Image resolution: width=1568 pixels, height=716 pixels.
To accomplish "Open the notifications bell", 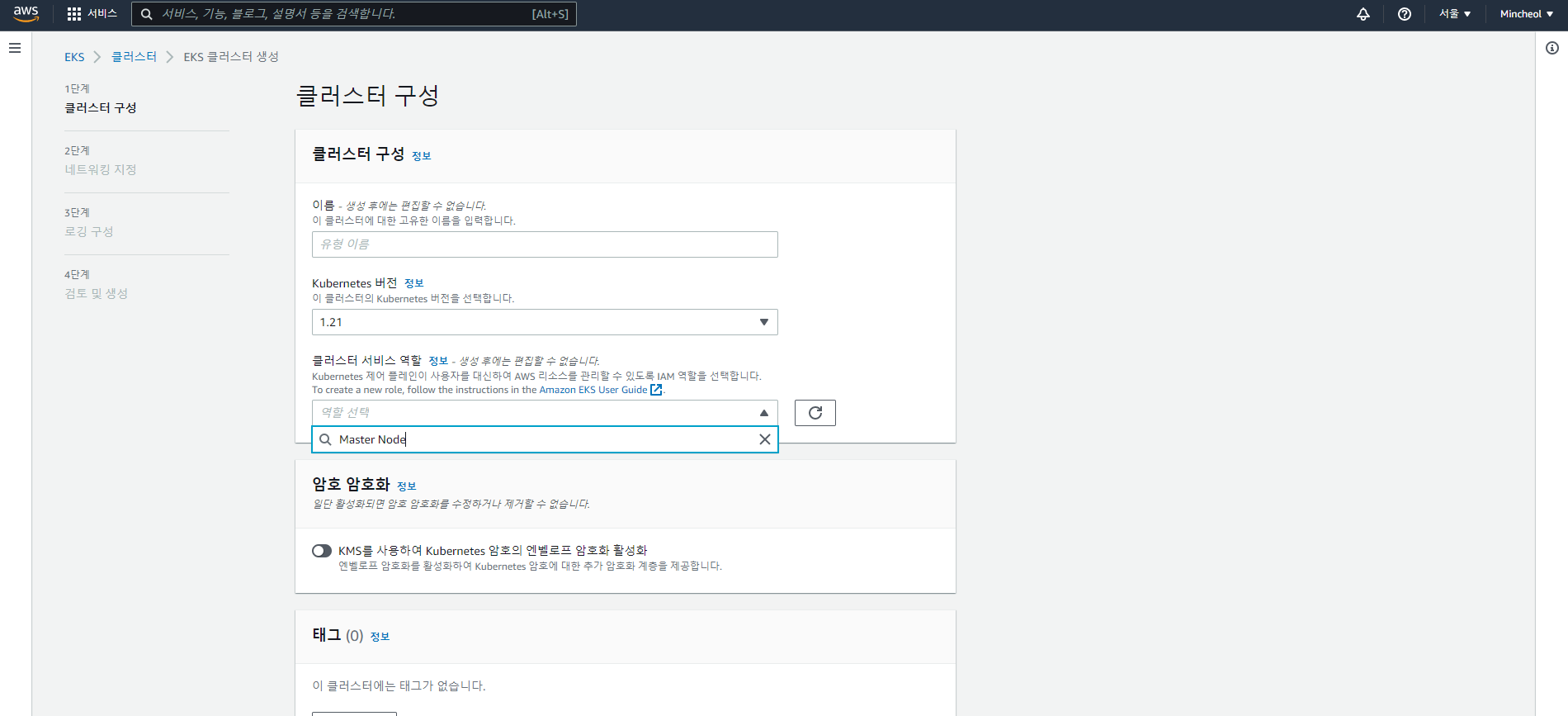I will click(1363, 14).
